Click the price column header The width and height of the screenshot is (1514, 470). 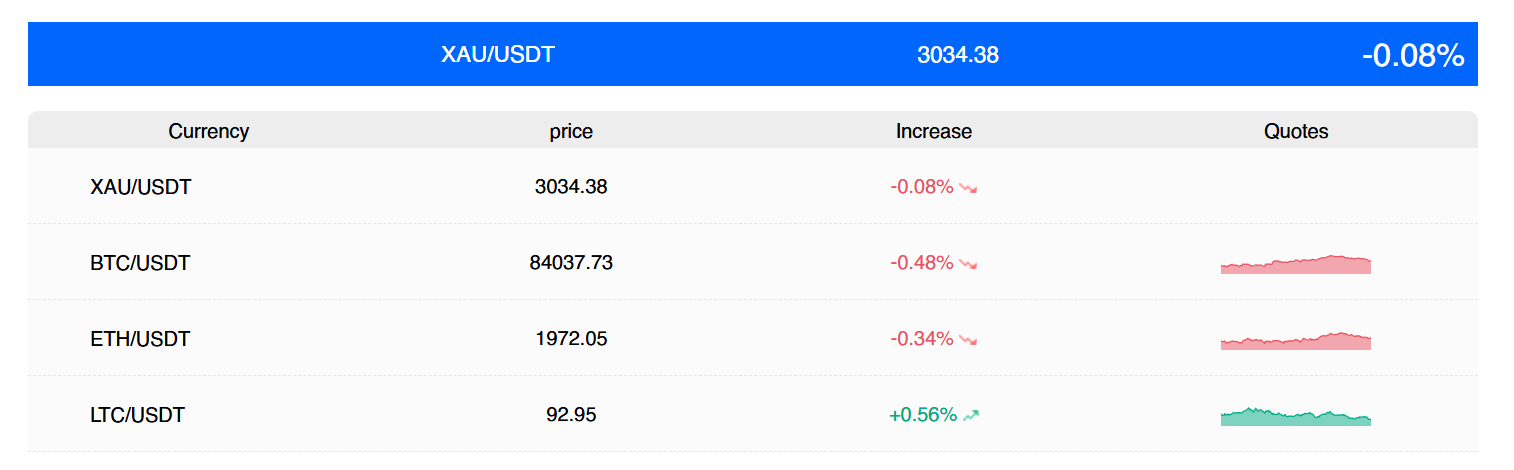click(x=571, y=131)
